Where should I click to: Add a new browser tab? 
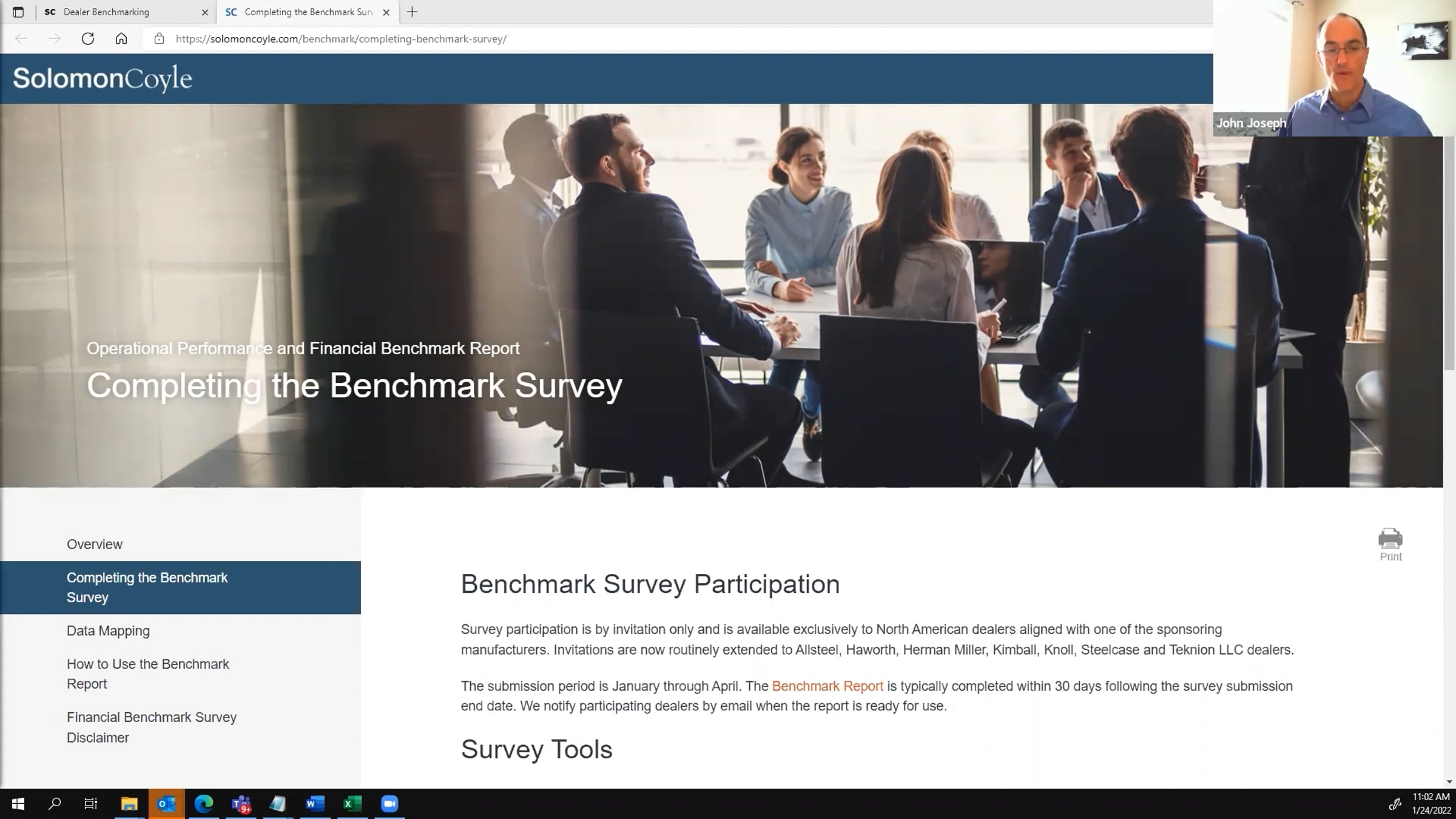[412, 12]
